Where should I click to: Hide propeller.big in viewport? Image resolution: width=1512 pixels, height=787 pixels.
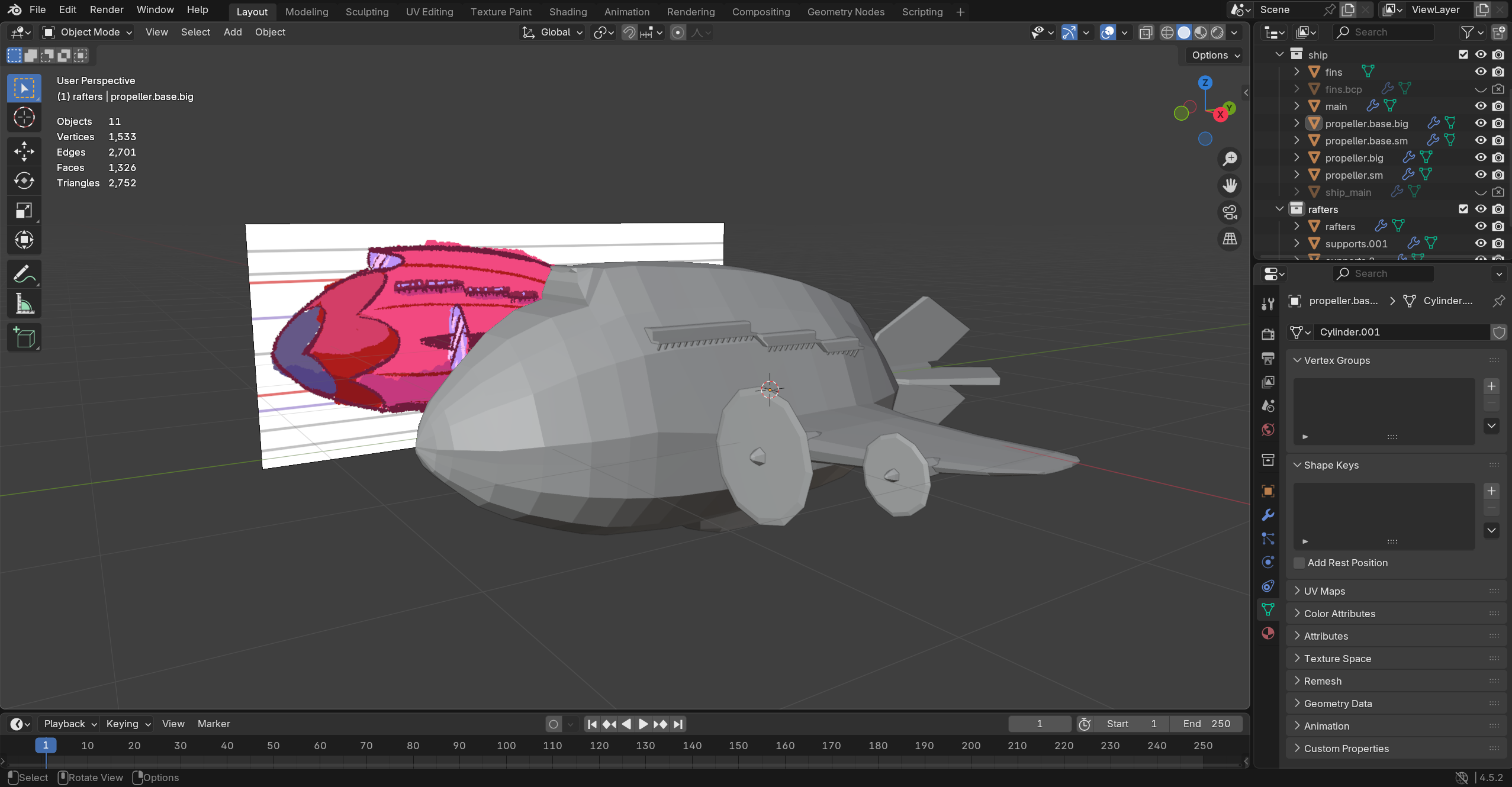tap(1480, 157)
